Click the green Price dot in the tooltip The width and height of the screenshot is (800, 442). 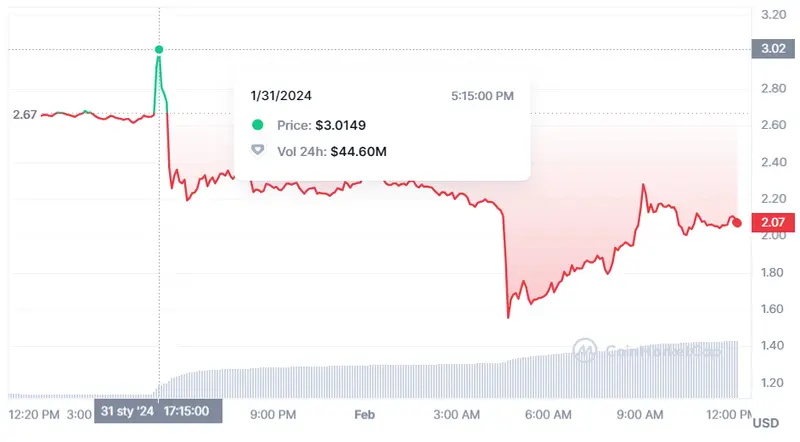(x=258, y=125)
